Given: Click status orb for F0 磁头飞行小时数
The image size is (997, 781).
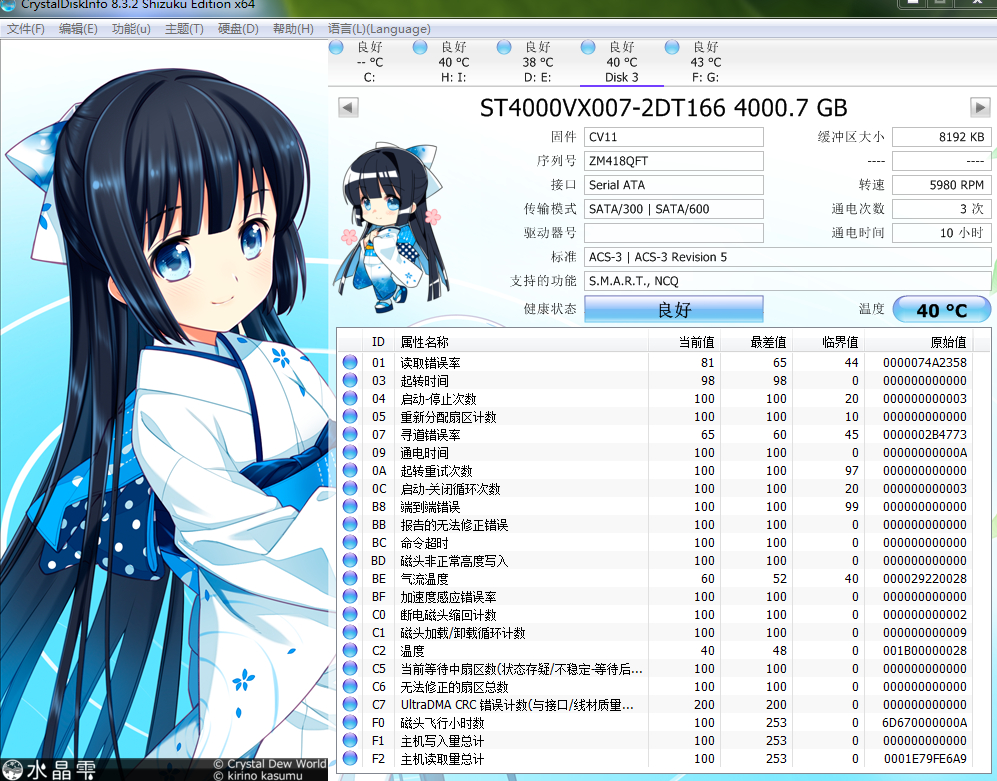Looking at the screenshot, I should coord(350,722).
